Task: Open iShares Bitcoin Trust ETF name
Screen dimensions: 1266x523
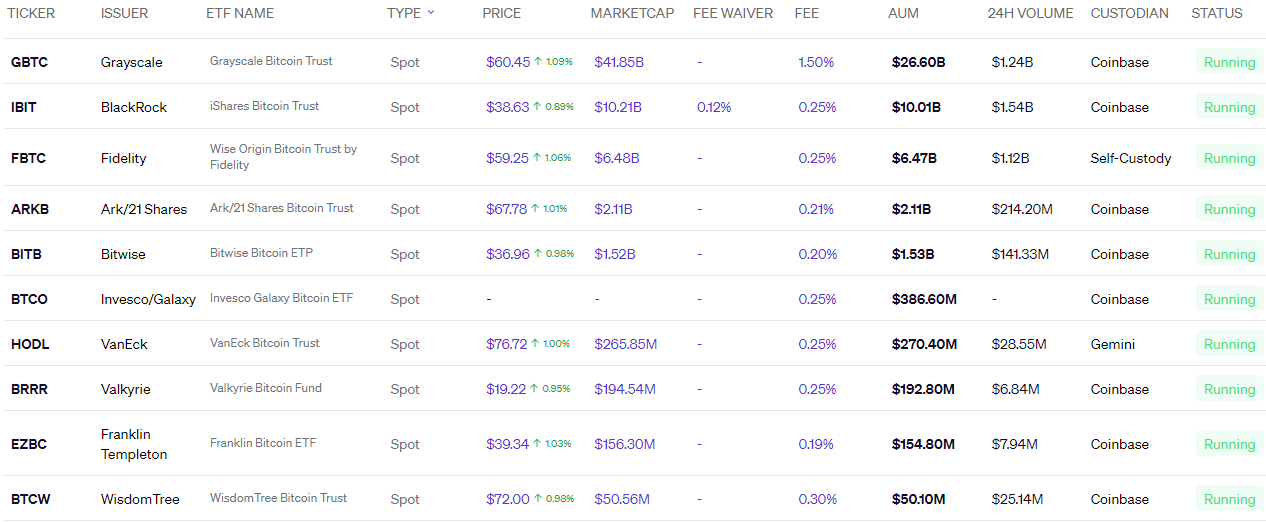Action: [x=265, y=106]
